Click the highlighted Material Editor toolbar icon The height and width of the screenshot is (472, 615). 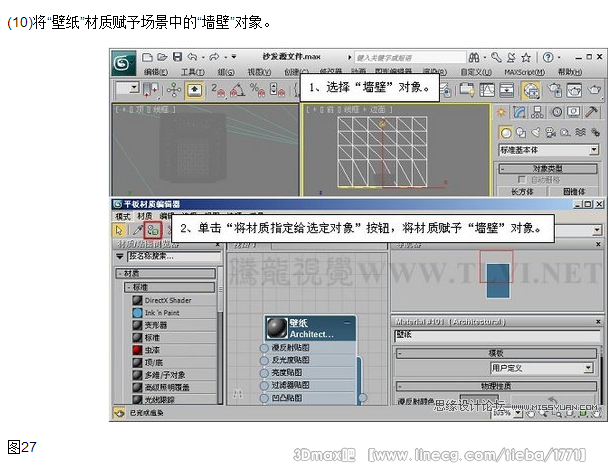[530, 91]
